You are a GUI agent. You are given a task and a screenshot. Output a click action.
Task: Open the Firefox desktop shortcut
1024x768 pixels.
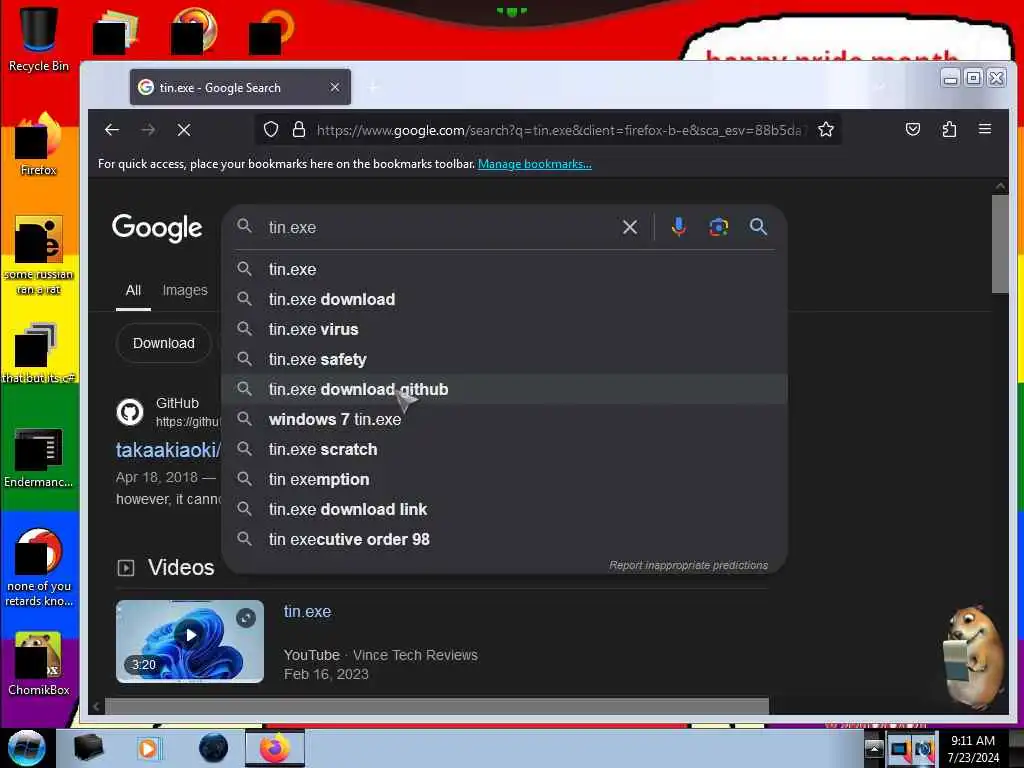point(38,144)
